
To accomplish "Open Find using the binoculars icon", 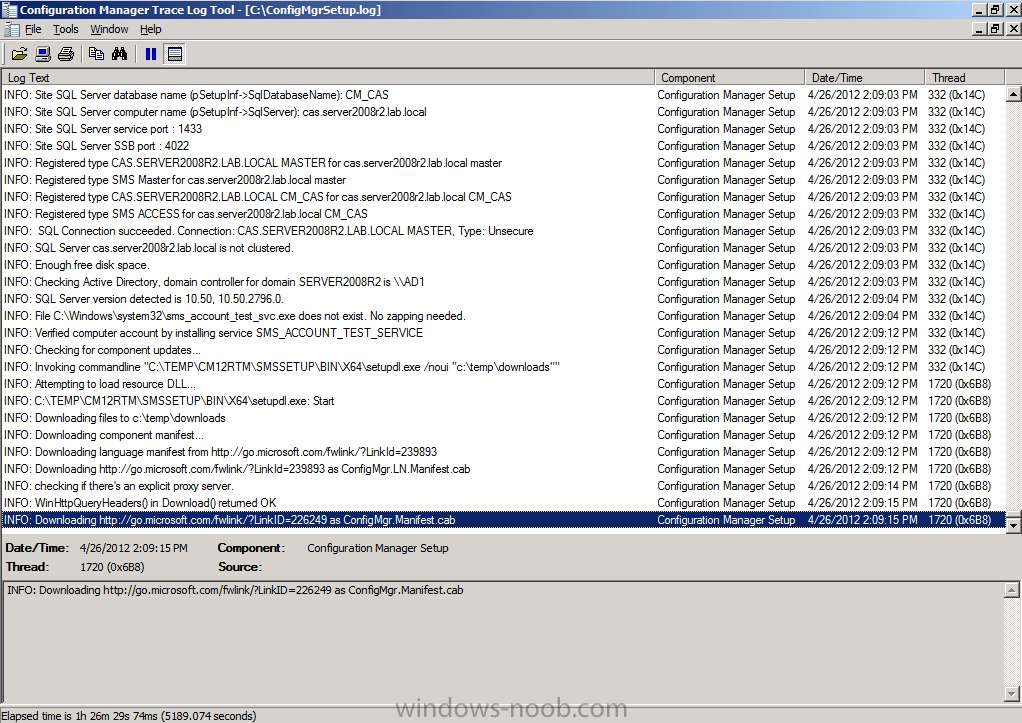I will tap(119, 54).
